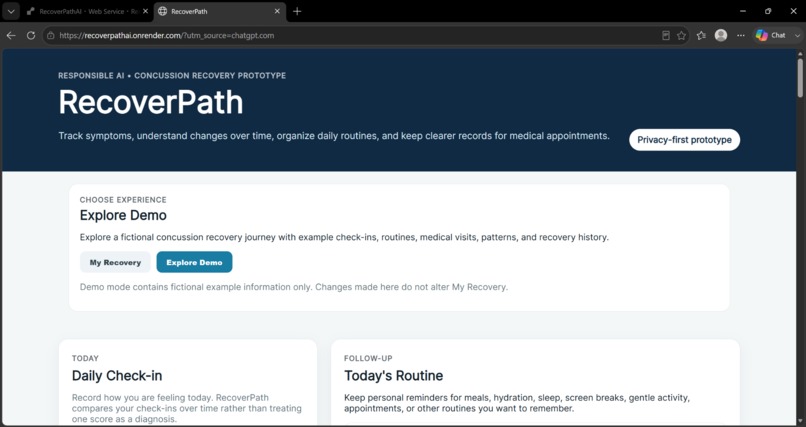Click the FOLLOW-UP label
The height and width of the screenshot is (427, 806).
coord(368,358)
